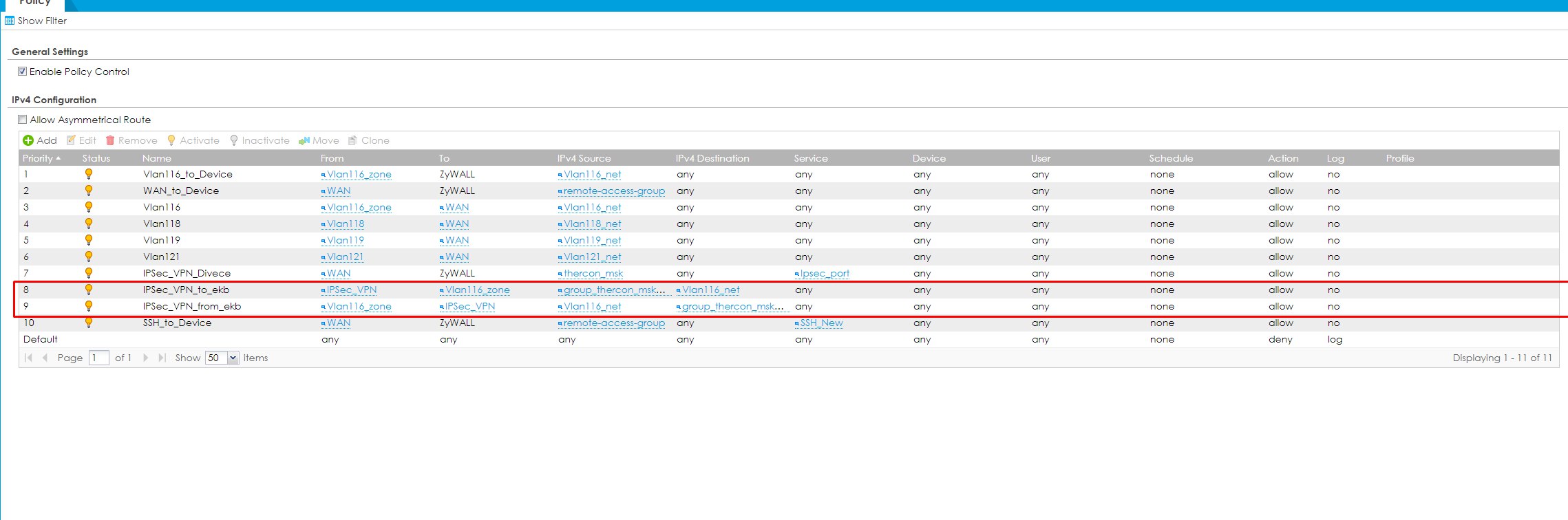Screen dimensions: 1568x520
Task: Click the Name column header
Action: pos(157,158)
